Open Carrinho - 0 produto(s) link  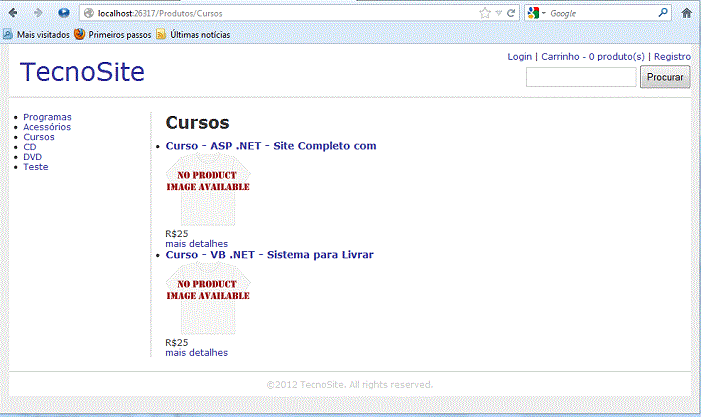[x=593, y=57]
